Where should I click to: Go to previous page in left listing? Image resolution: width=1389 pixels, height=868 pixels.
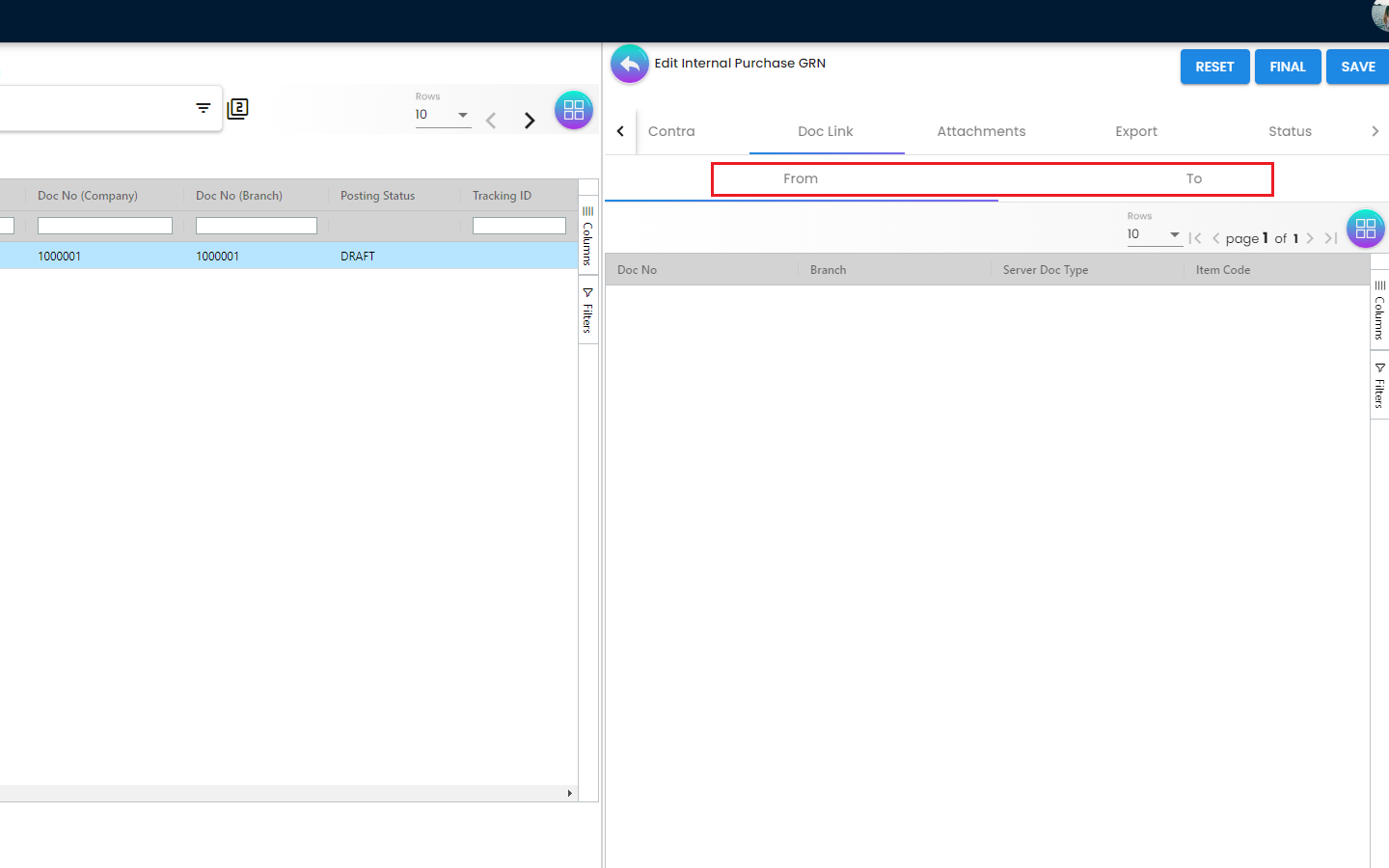pos(491,121)
